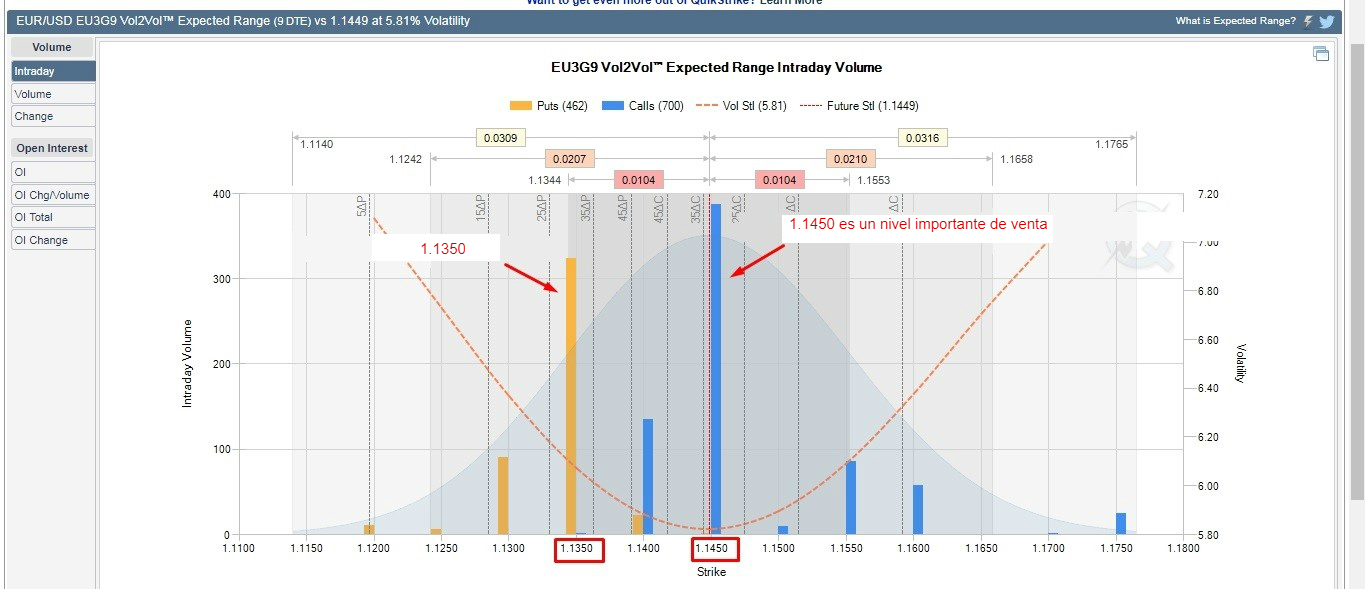1365x589 pixels.
Task: Click the 1.1242 range value
Action: click(405, 160)
